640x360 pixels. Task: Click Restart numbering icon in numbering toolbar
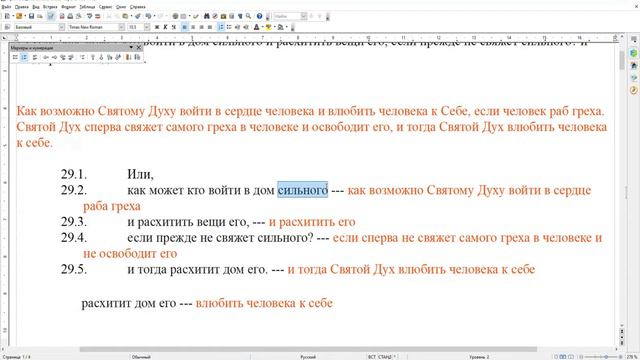pos(128,57)
